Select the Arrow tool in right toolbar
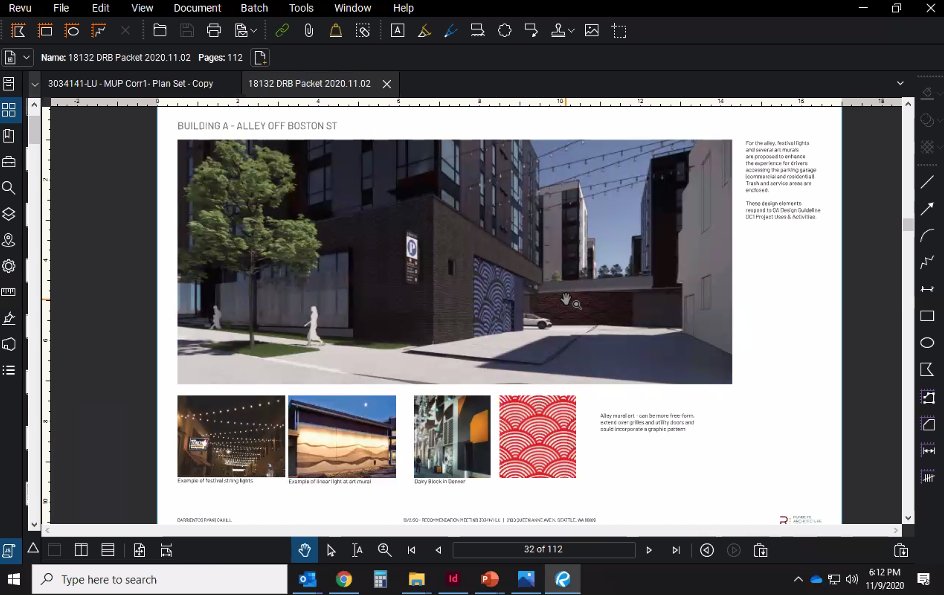The image size is (944, 595). [927, 208]
